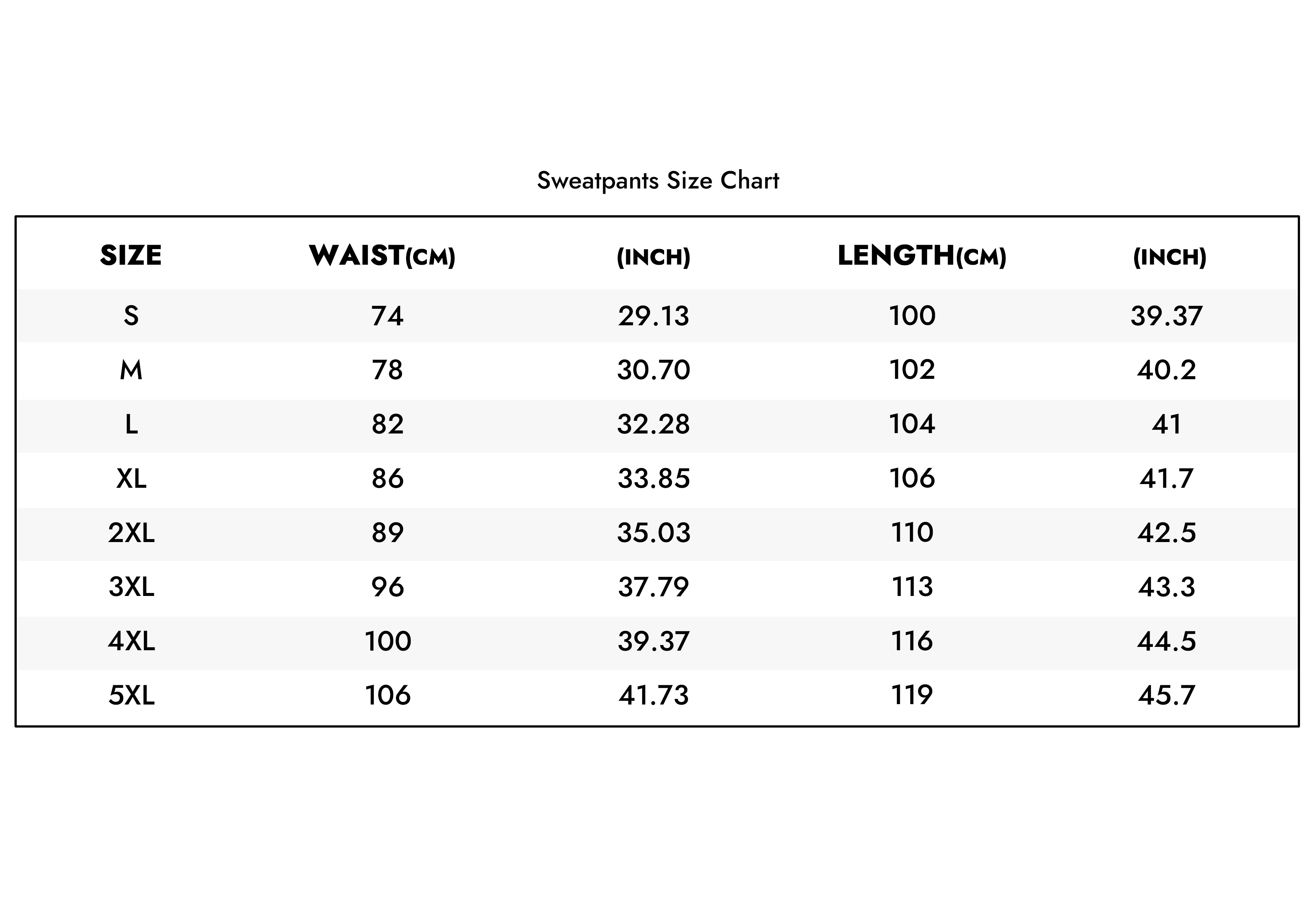Screen dimensions: 1316x922
Task: Click waist inch value 35.03
Action: pos(653,533)
